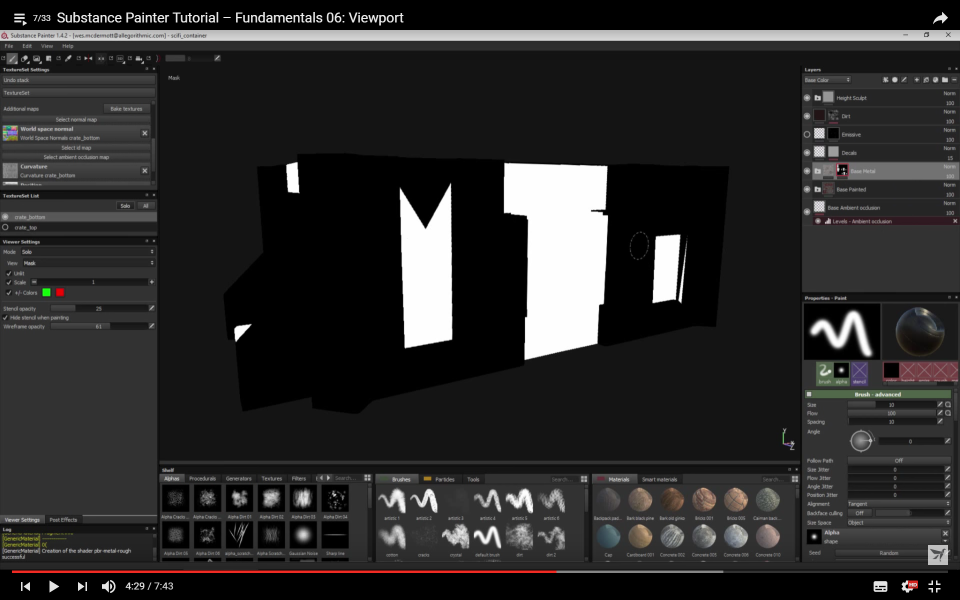Hide the Dirt layer
960x600 pixels.
807,116
